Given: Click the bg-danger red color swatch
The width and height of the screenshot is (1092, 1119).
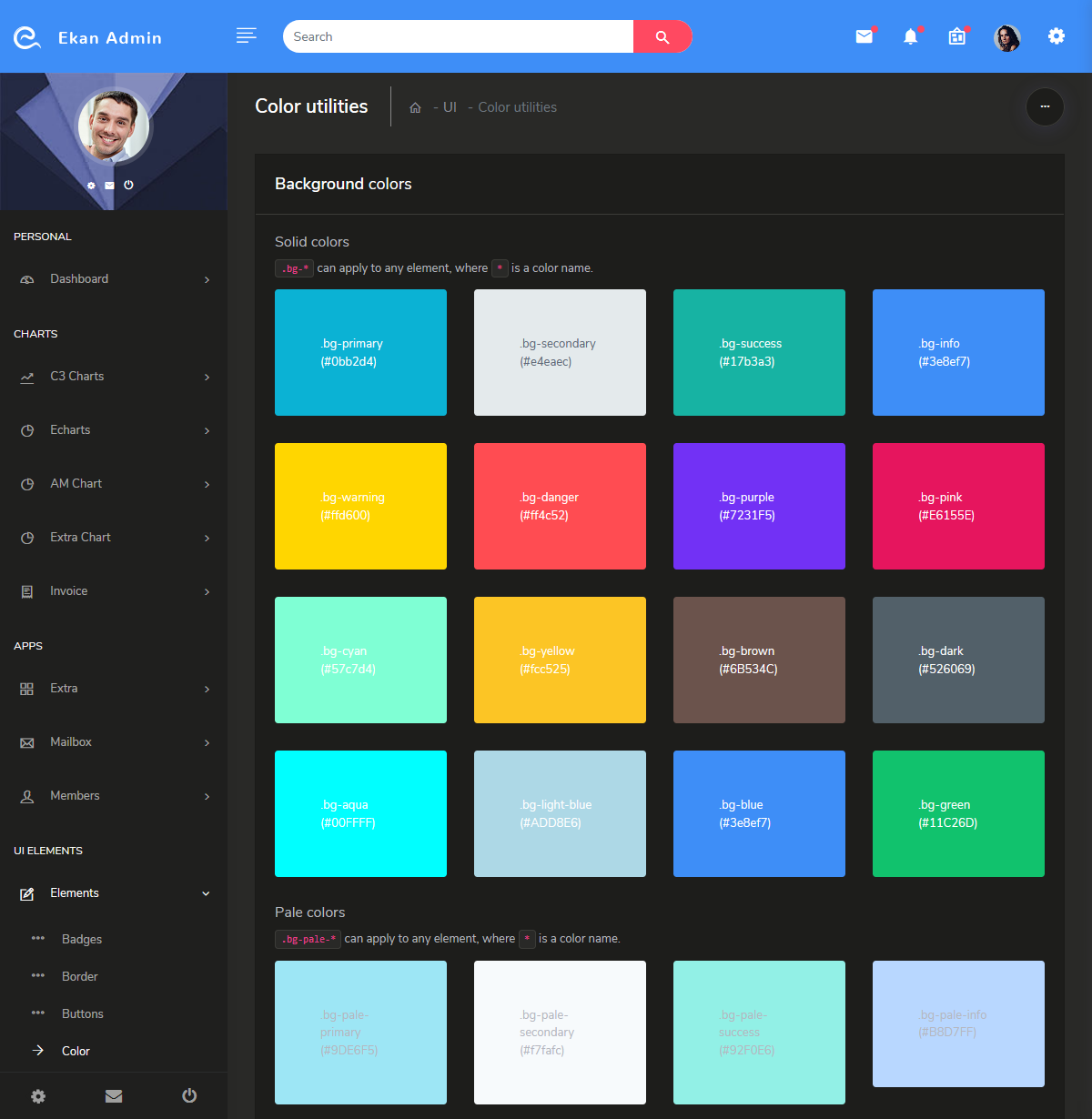Looking at the screenshot, I should [560, 506].
